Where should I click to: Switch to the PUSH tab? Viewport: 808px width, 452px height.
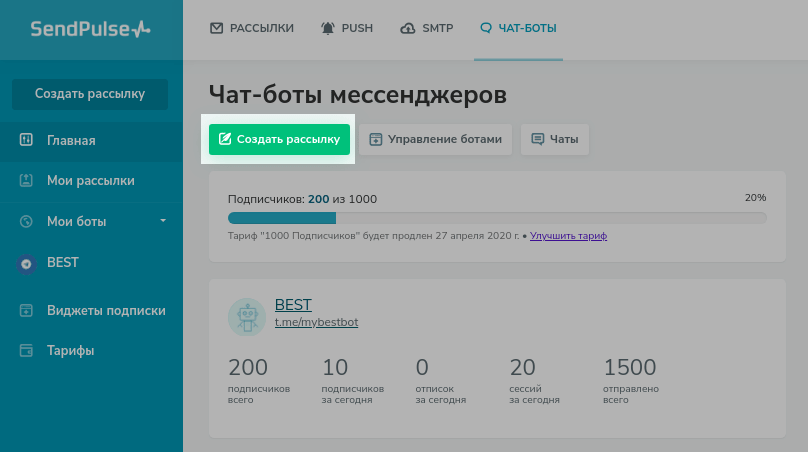(347, 28)
